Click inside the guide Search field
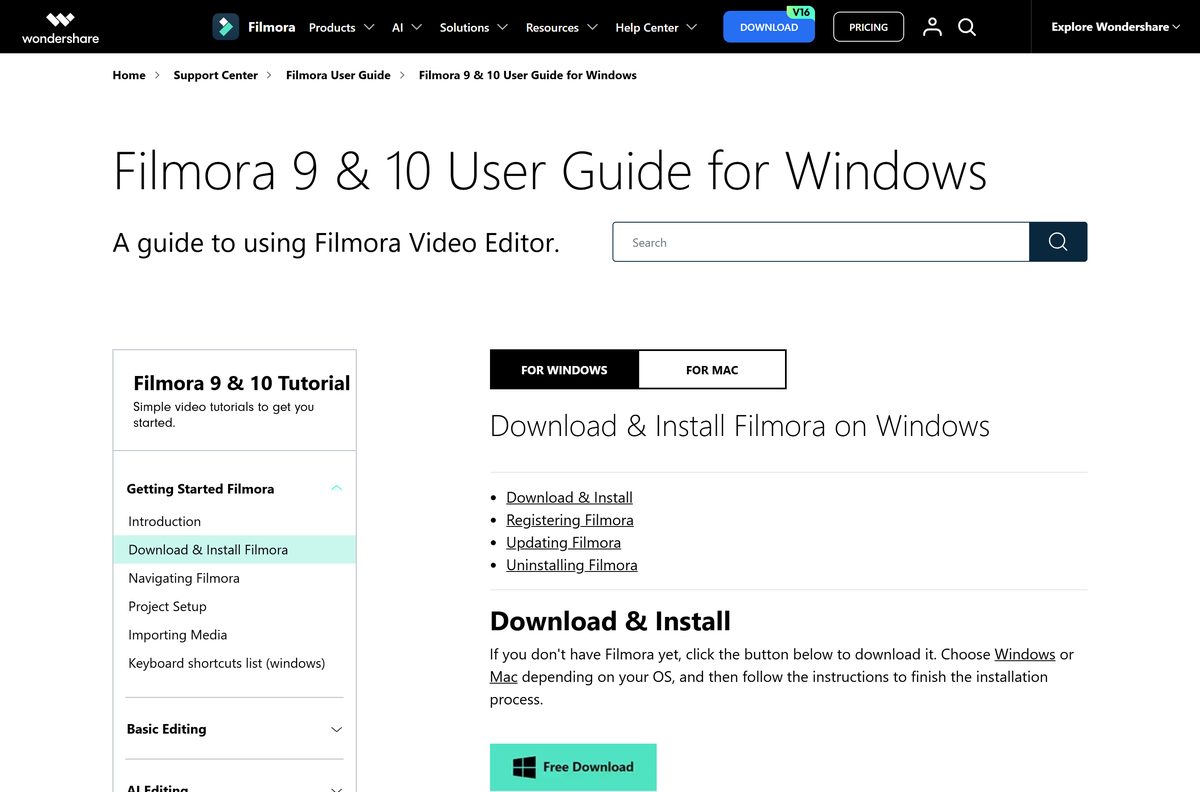 821,242
